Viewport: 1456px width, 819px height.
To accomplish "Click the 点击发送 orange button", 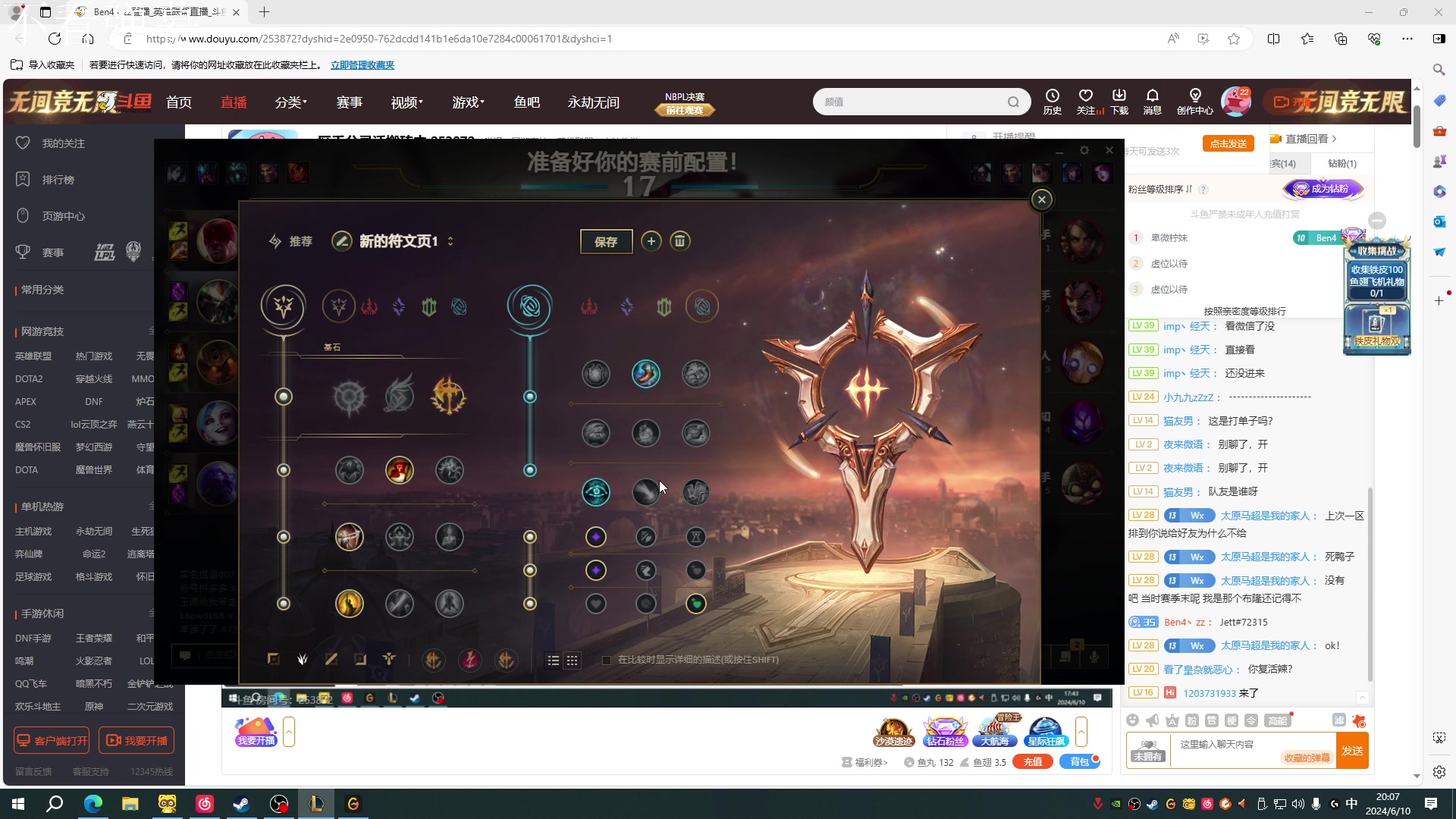I will (x=1228, y=143).
